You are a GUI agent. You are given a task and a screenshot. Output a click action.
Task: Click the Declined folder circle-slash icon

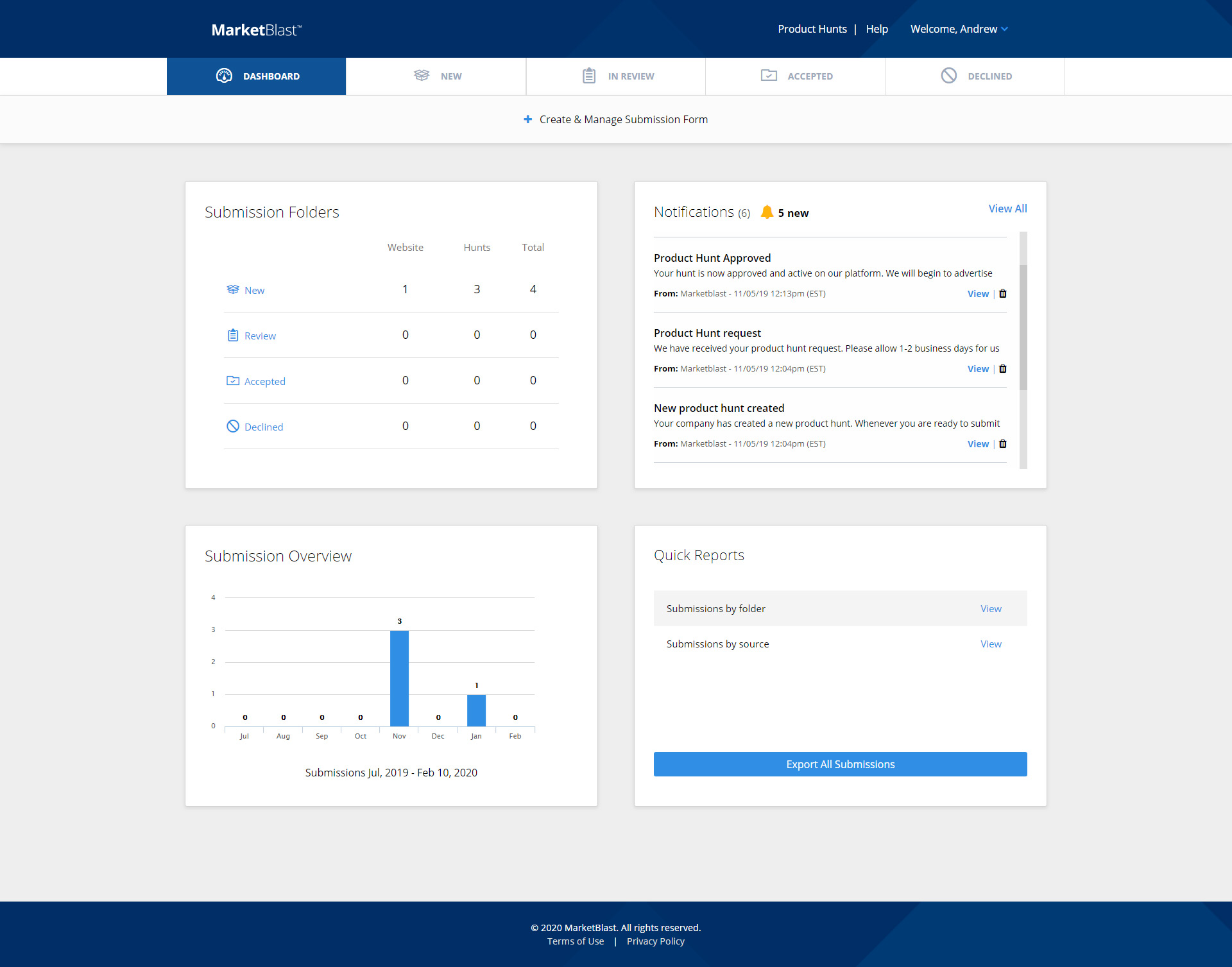click(233, 427)
